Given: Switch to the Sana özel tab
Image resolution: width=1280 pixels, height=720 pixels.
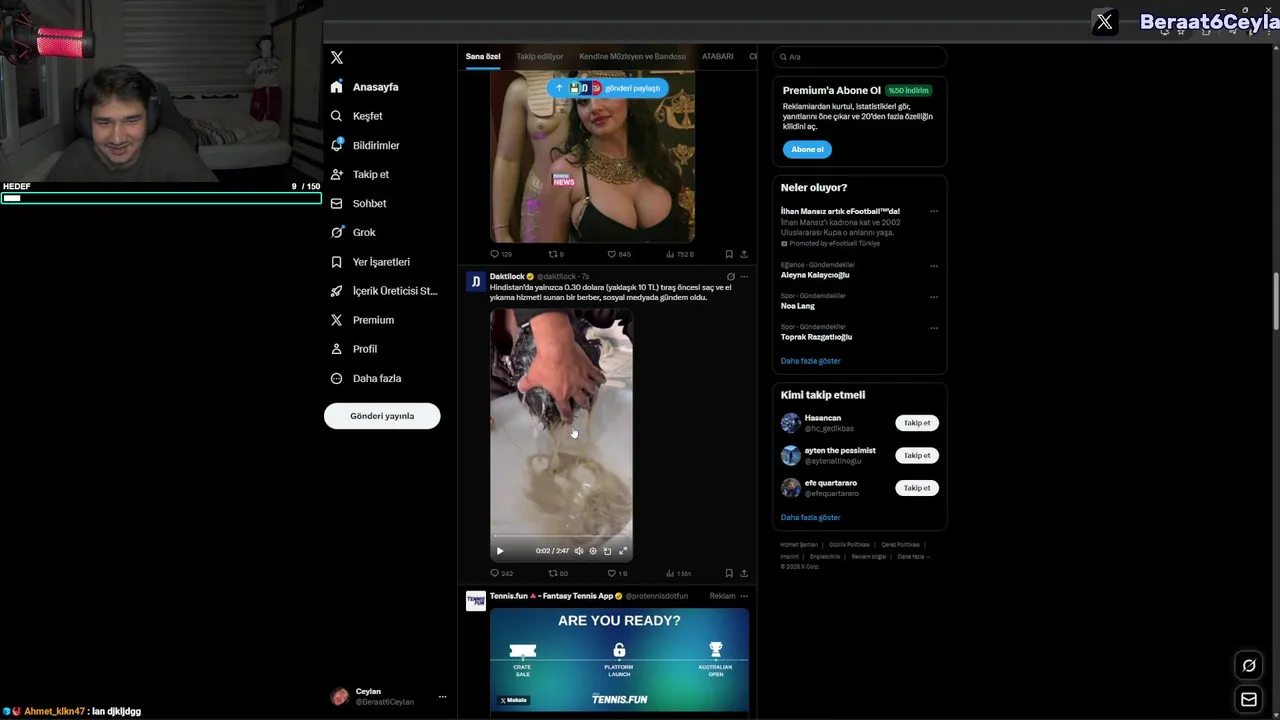Looking at the screenshot, I should click(483, 57).
